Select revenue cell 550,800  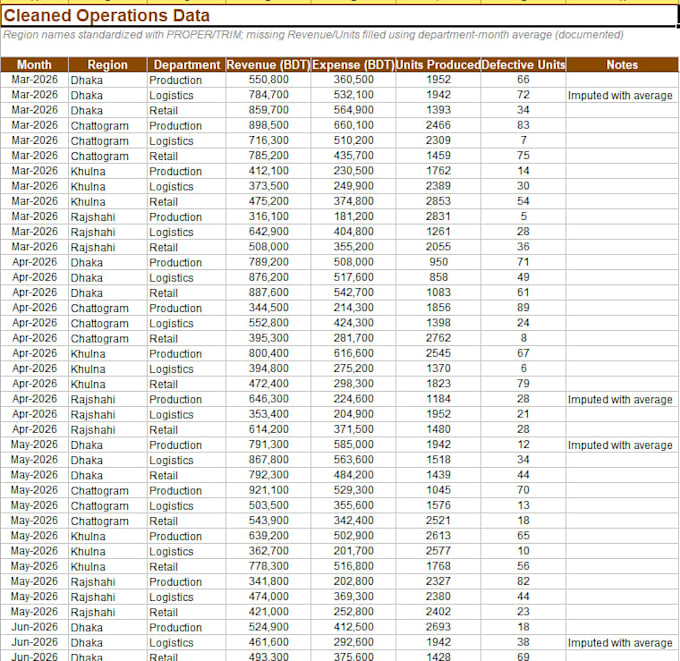268,80
